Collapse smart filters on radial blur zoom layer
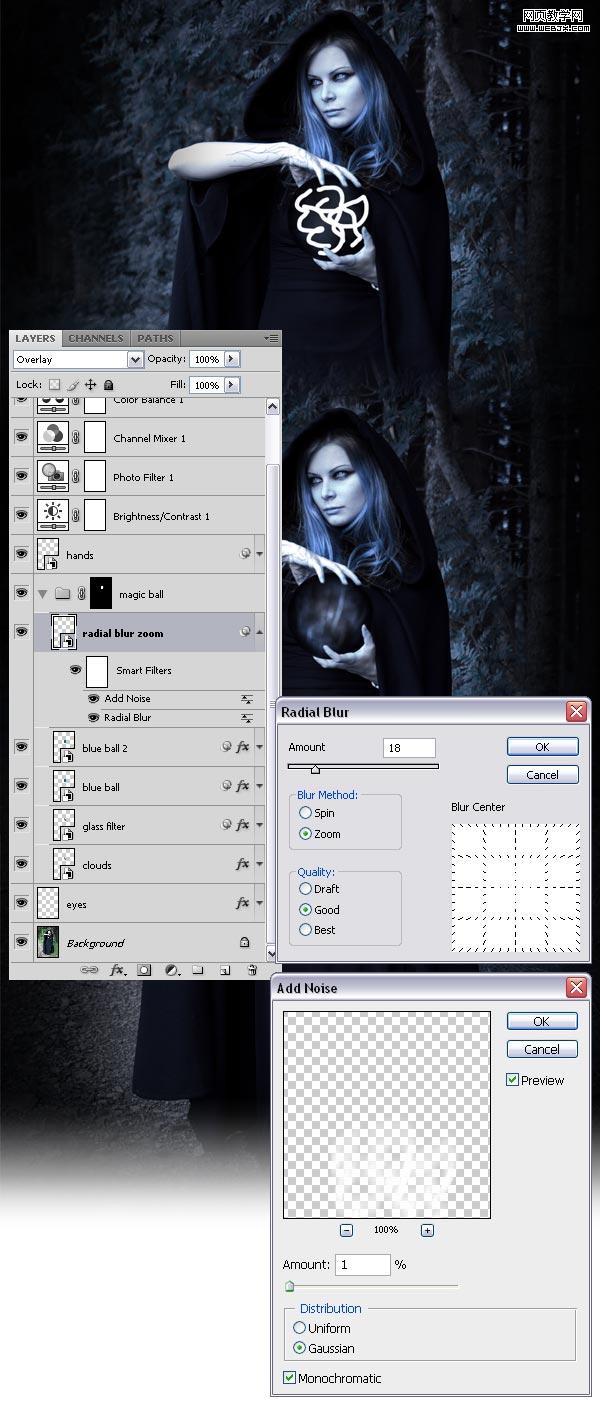 260,633
